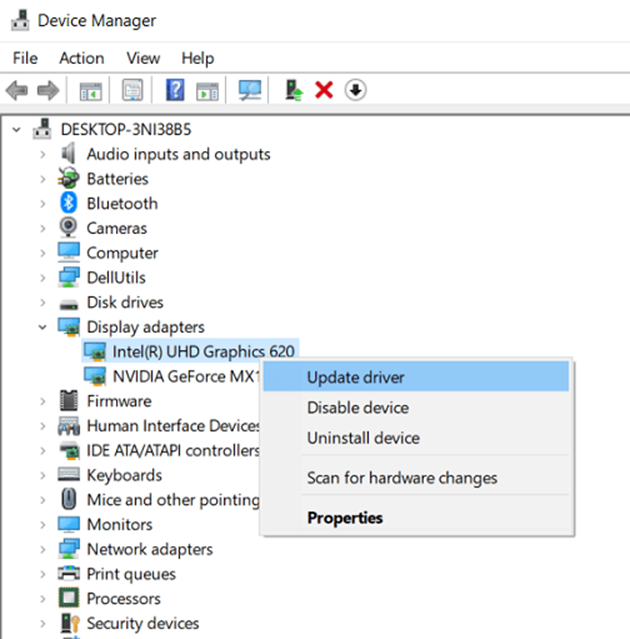
Task: Click the Properties toolbar icon
Action: pyautogui.click(x=133, y=90)
